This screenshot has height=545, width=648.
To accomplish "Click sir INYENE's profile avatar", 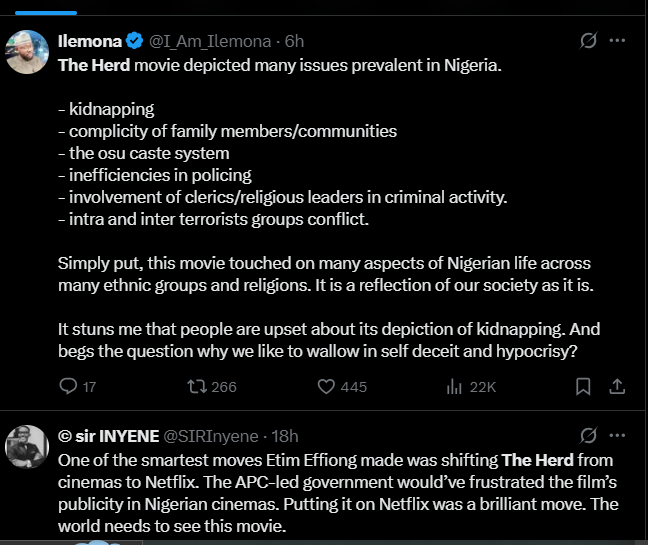I will point(28,446).
